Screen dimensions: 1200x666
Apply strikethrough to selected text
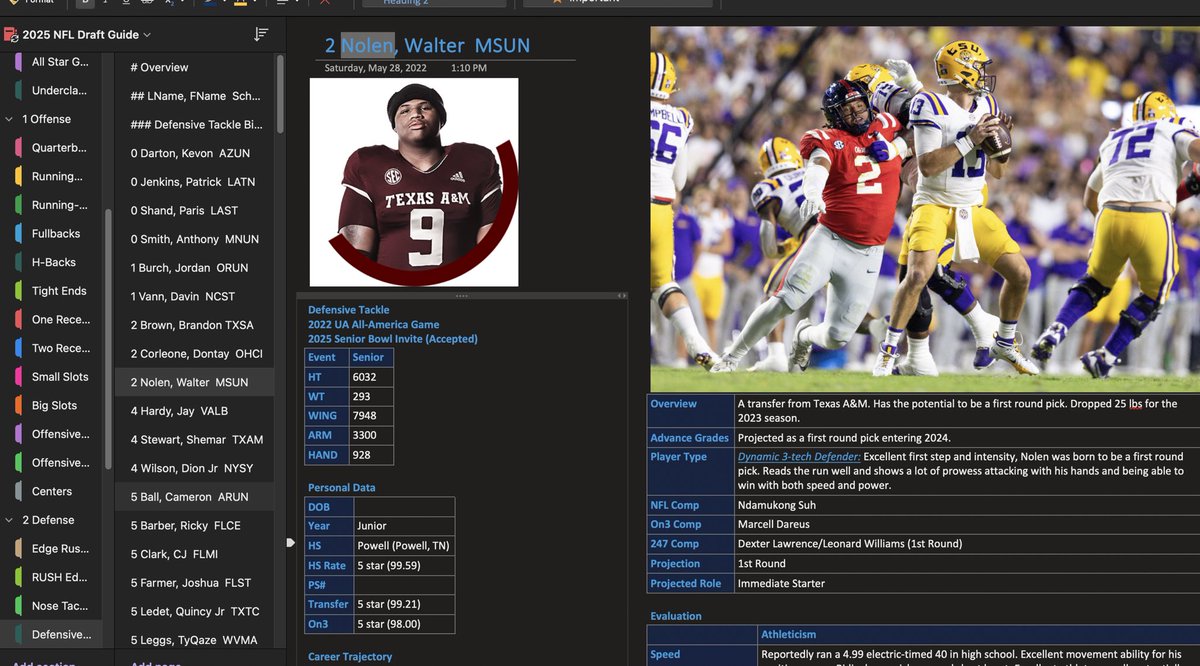[145, 4]
